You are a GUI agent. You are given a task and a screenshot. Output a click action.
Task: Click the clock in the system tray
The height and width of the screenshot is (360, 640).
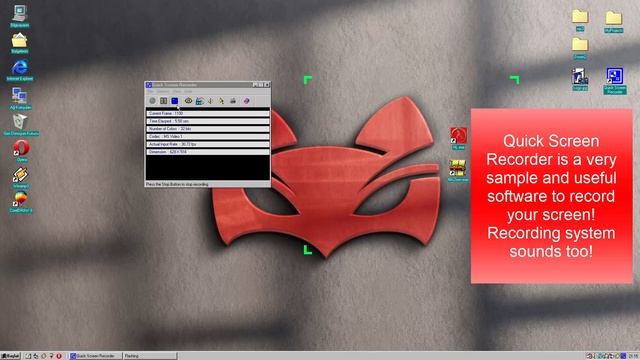coord(633,356)
